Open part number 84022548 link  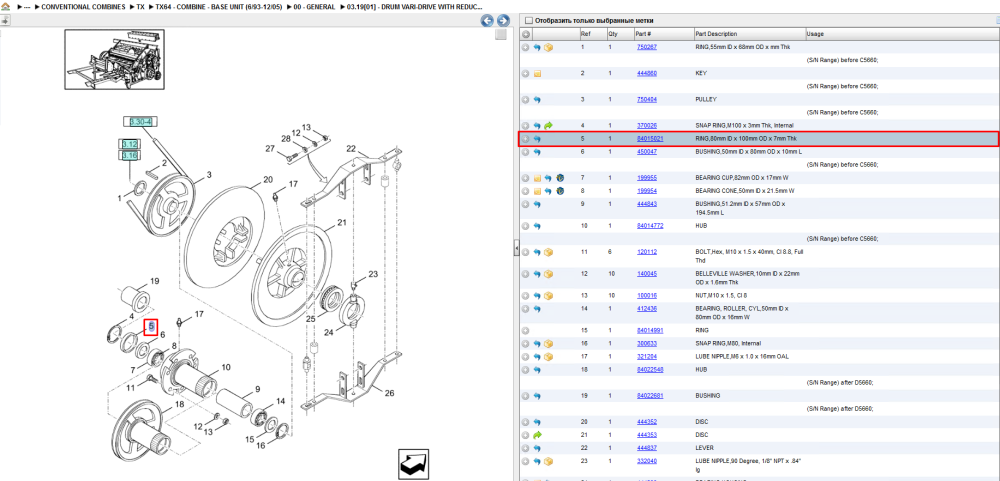point(651,369)
